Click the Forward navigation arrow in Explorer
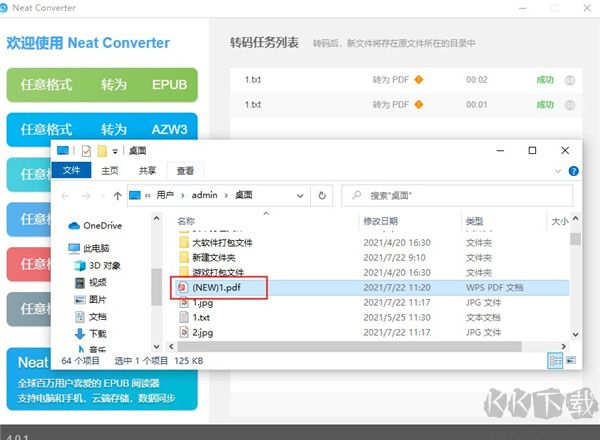 (x=86, y=196)
